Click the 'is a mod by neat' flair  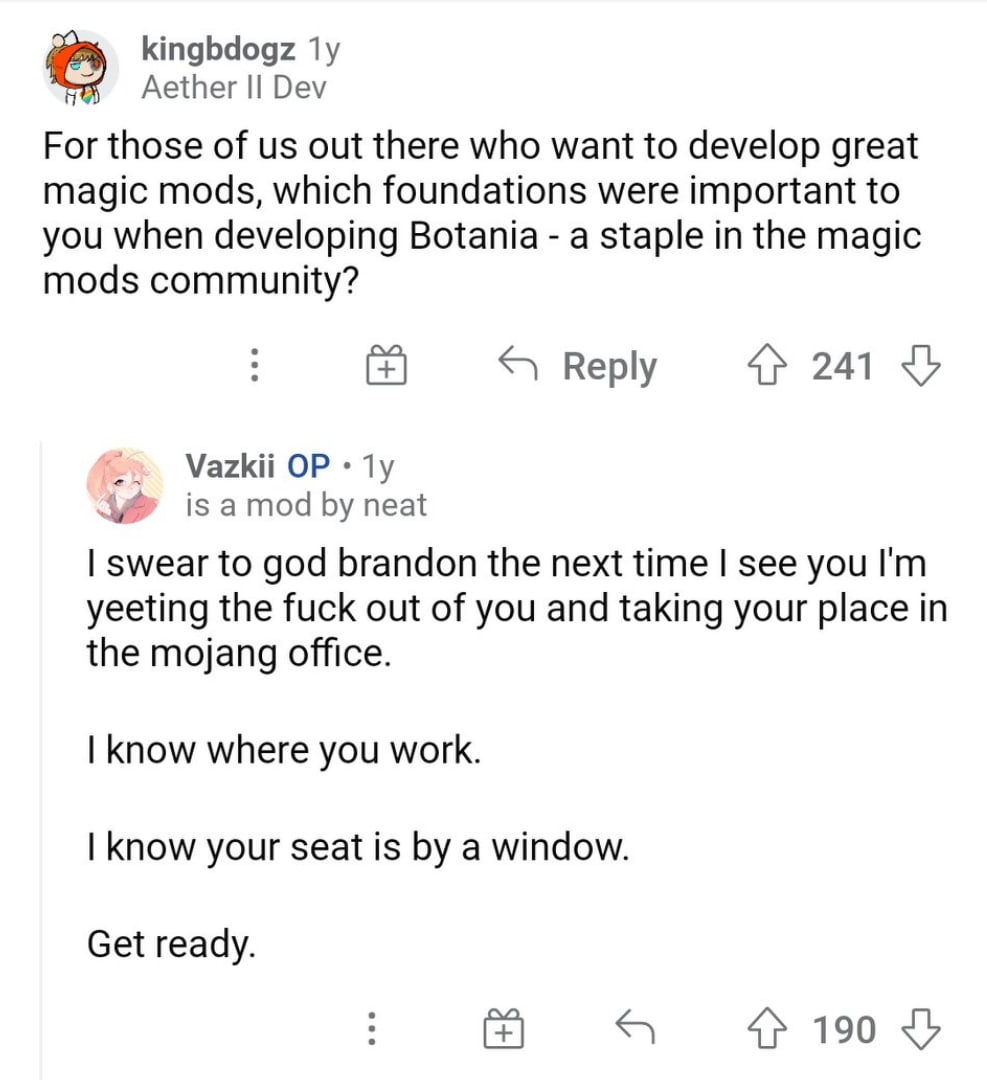click(x=306, y=506)
